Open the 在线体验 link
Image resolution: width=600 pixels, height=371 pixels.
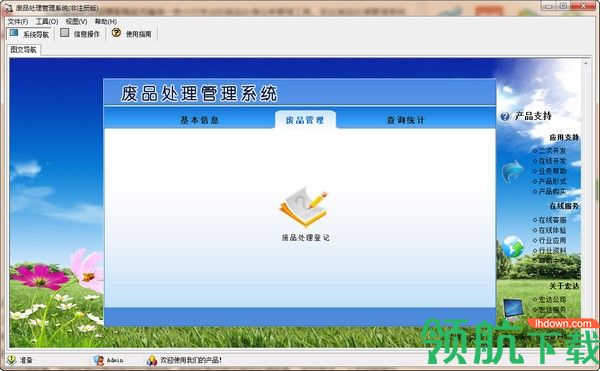pos(552,230)
